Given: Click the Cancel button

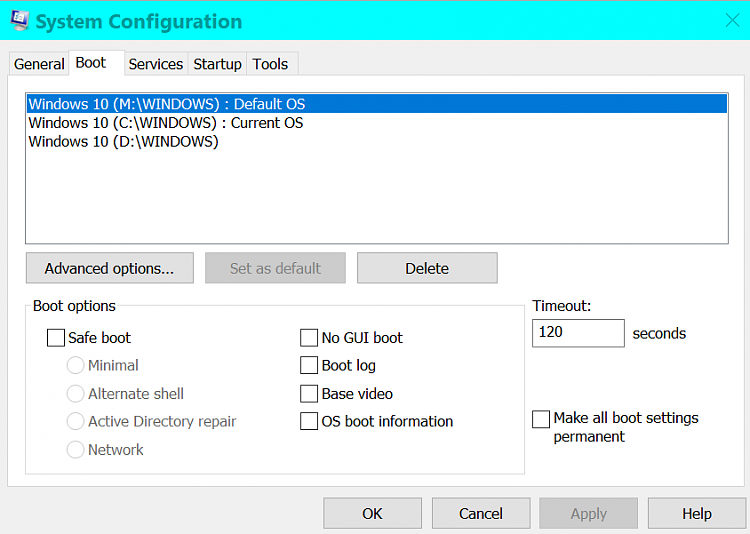Looking at the screenshot, I should [x=481, y=513].
